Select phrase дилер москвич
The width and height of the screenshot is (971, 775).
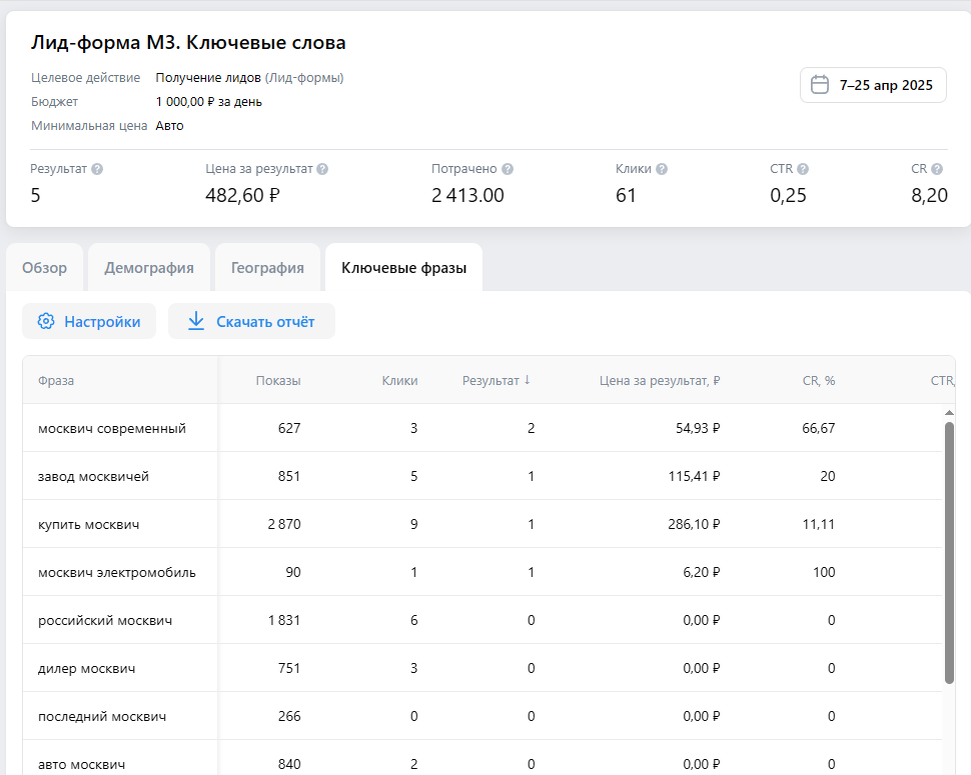point(87,668)
